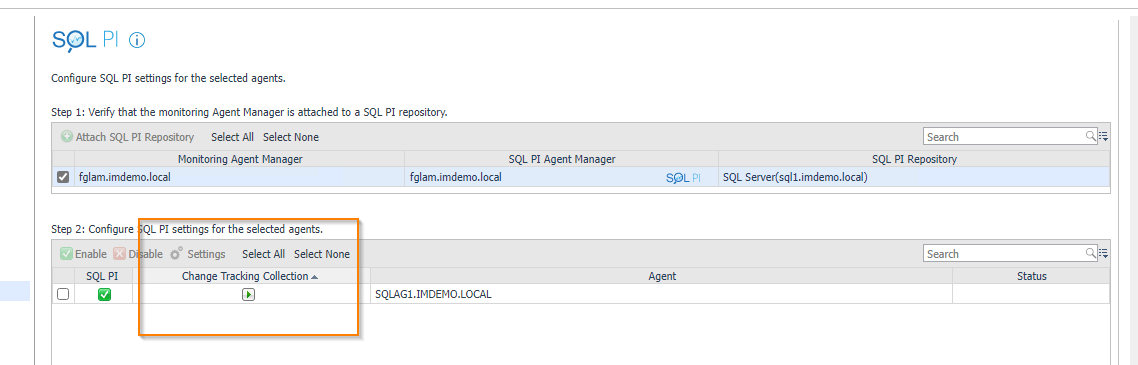This screenshot has width=1138, height=365.
Task: Check the SQLAG1.IMDEMO.LOCAL row checkbox
Action: coord(63,294)
